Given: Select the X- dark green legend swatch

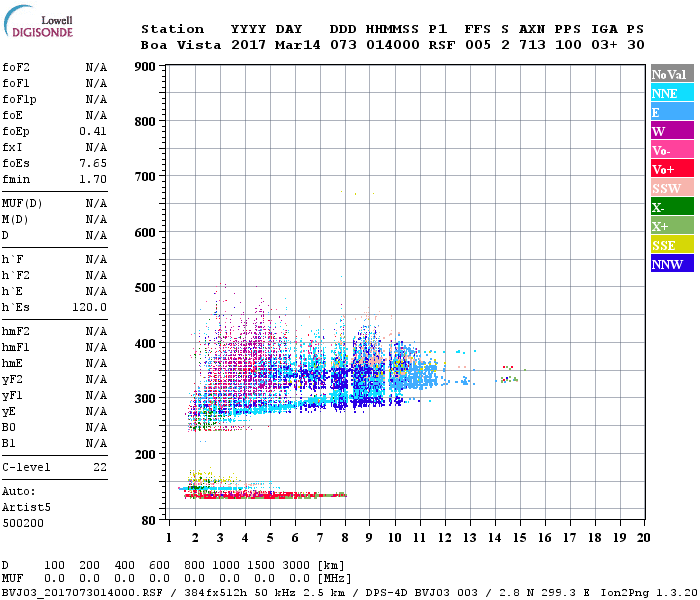Looking at the screenshot, I should [x=672, y=207].
